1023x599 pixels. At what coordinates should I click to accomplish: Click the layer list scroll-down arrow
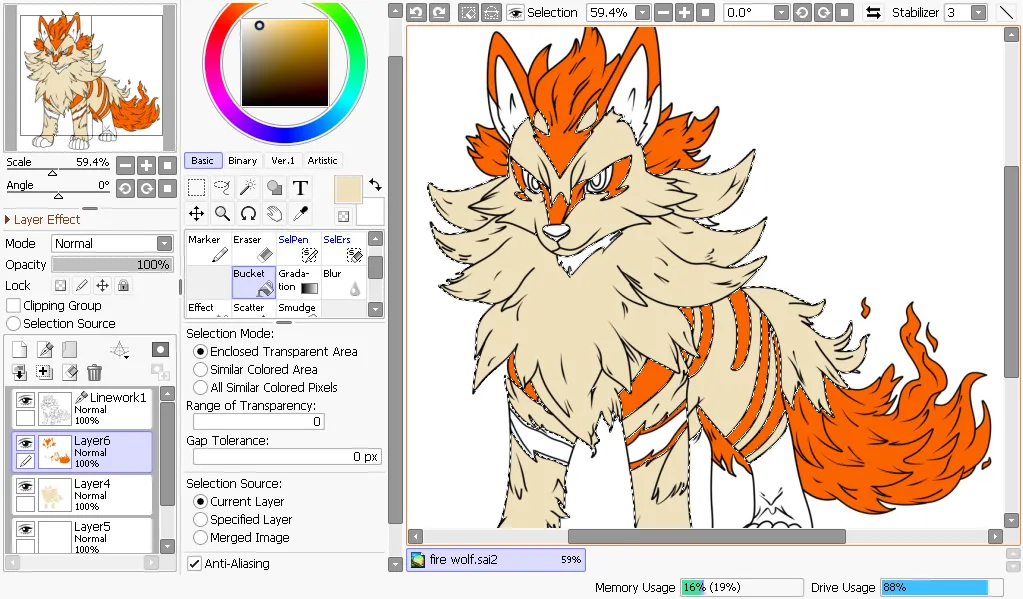[168, 546]
